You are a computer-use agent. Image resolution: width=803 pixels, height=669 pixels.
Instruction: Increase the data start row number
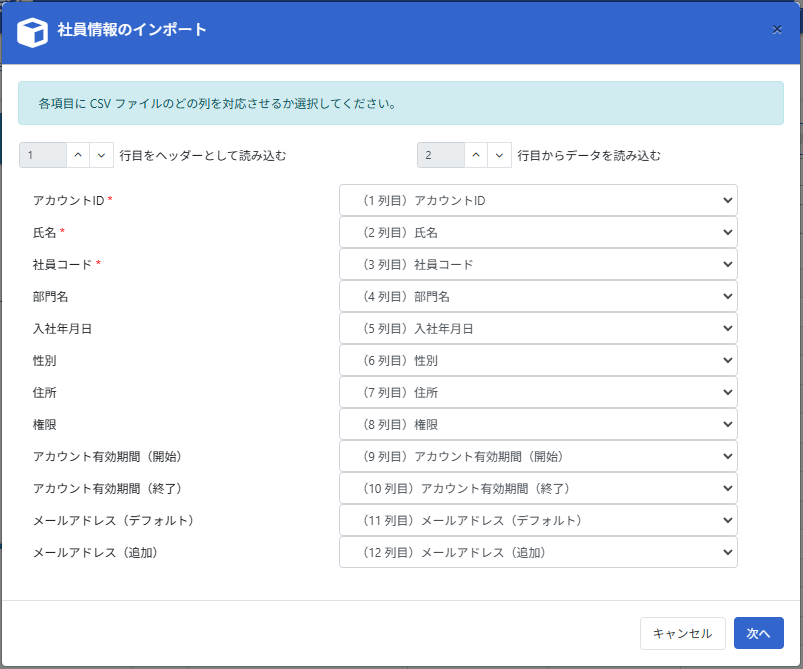point(476,155)
